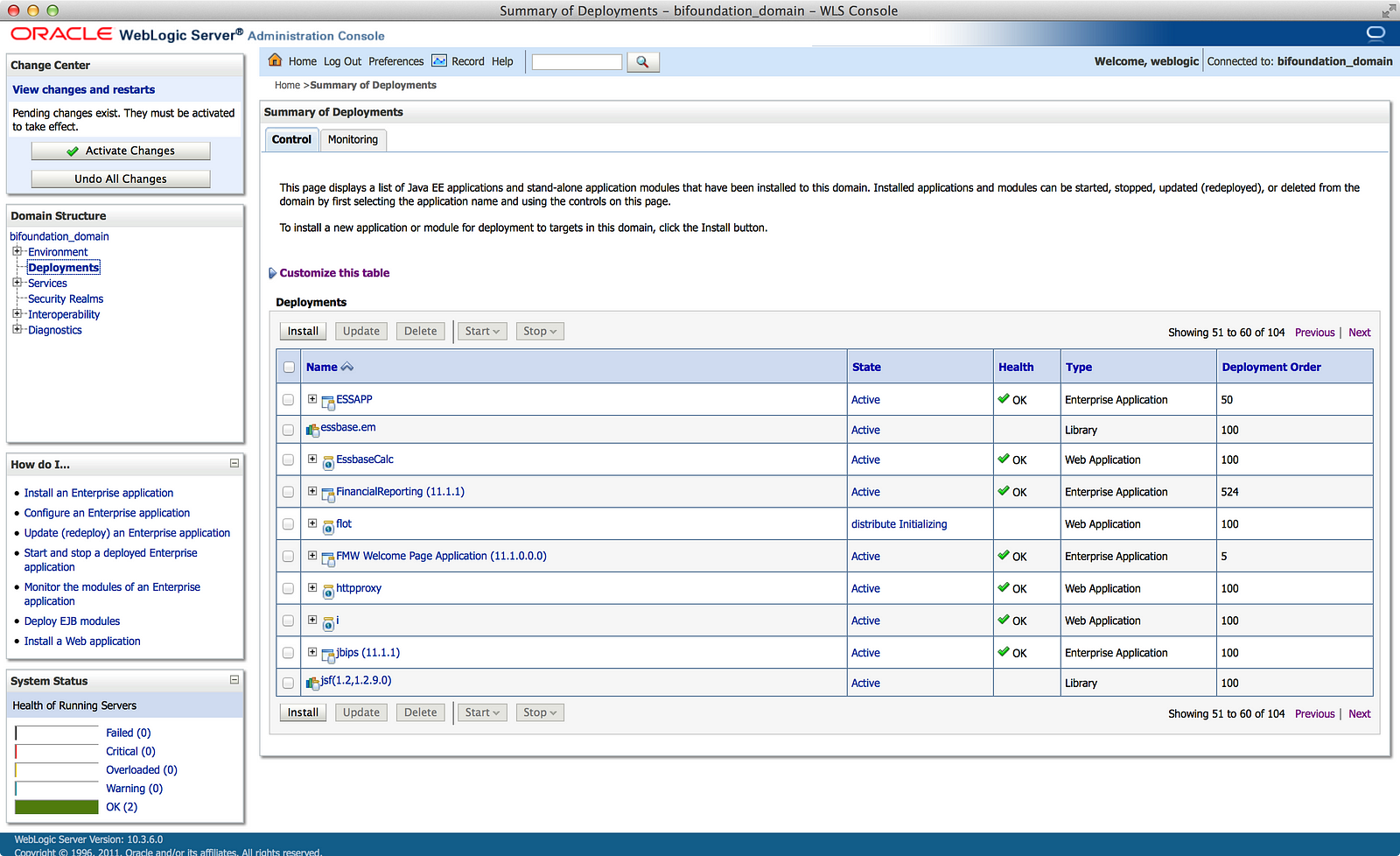Image resolution: width=1400 pixels, height=856 pixels.
Task: Click the Activate Changes button
Action: click(x=121, y=151)
